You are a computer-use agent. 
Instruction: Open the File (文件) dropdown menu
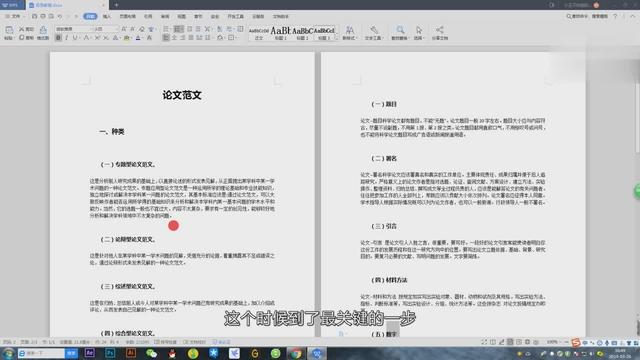14,16
